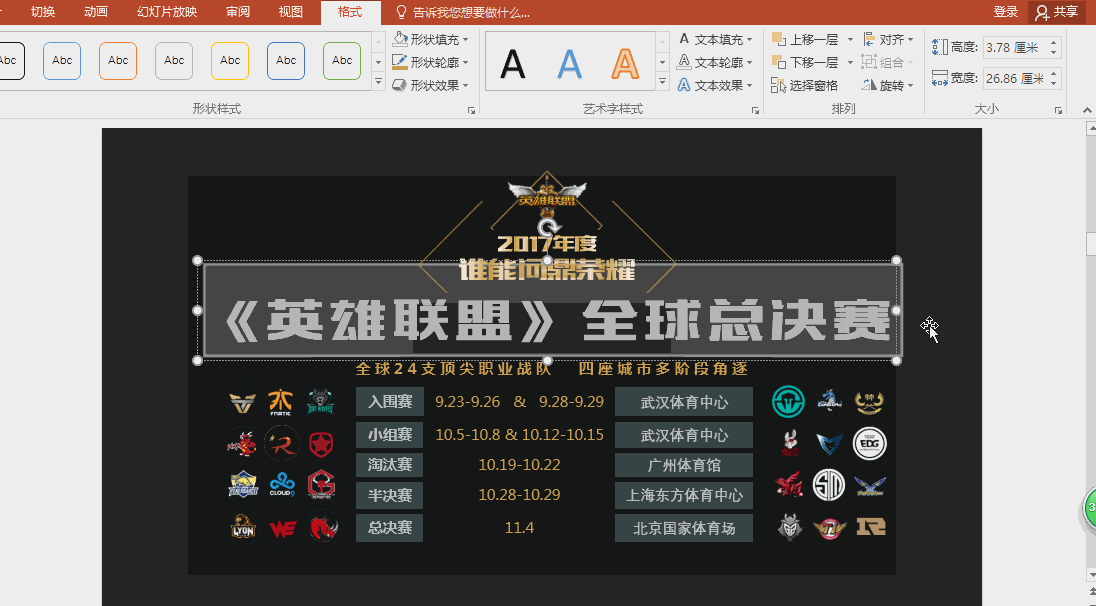Click 上移一层 bring forward
This screenshot has width=1096, height=606.
pyautogui.click(x=805, y=39)
